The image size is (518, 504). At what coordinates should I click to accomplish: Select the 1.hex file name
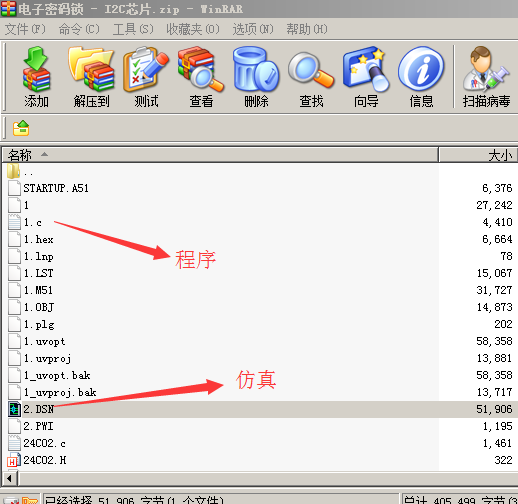pyautogui.click(x=38, y=239)
